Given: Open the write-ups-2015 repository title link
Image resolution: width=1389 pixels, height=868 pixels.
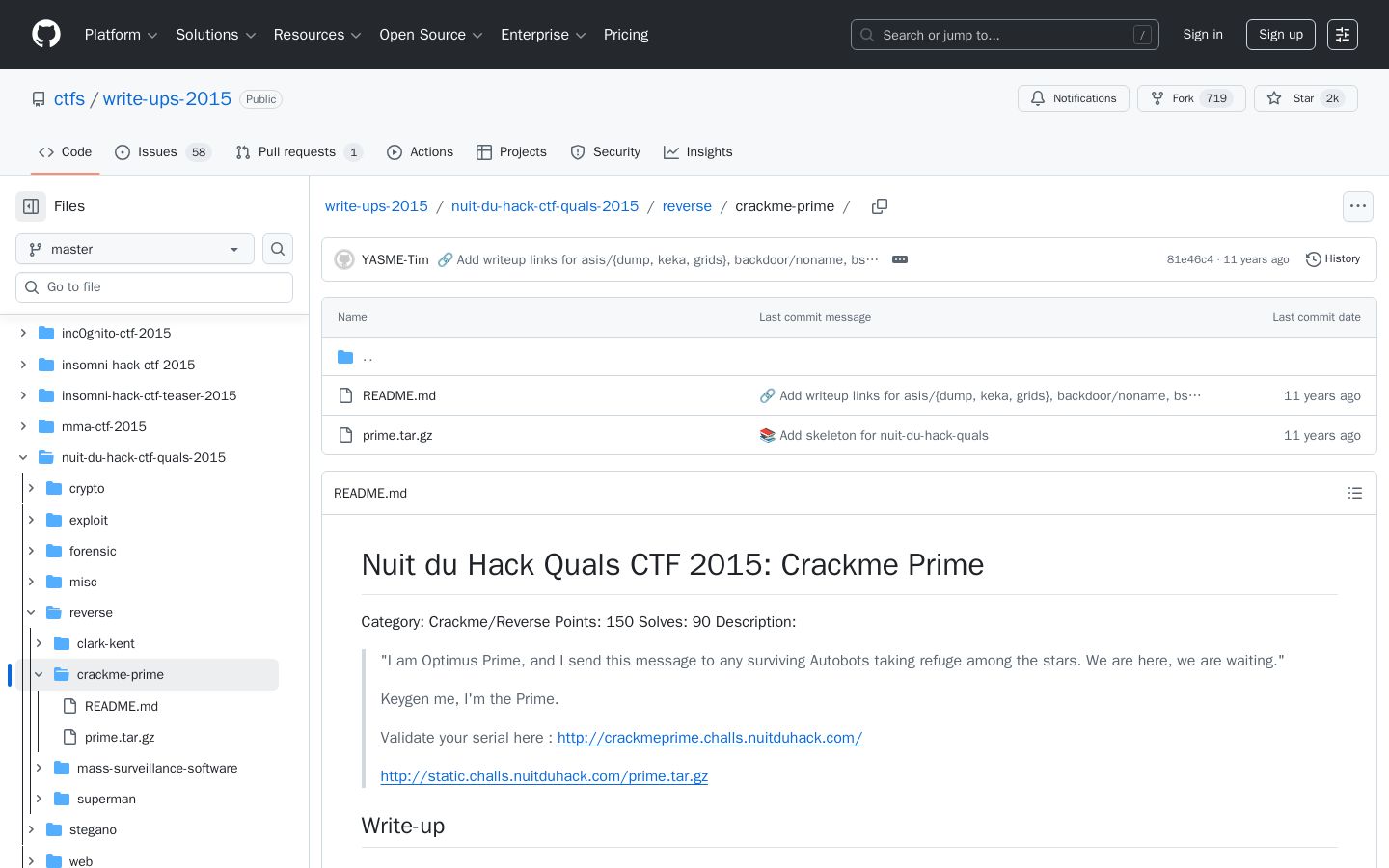Looking at the screenshot, I should point(167,99).
